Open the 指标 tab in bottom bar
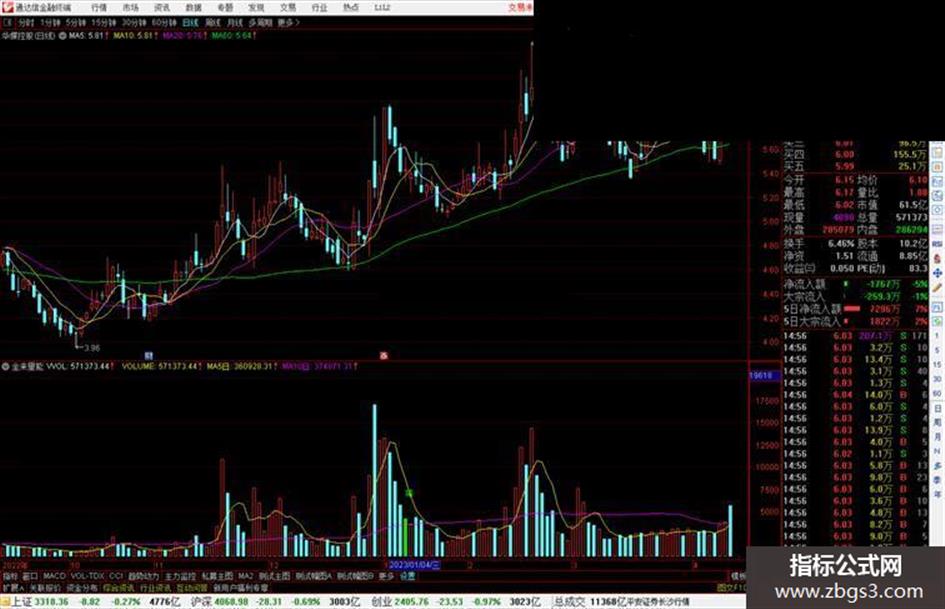Screen dimensions: 945x609 10,576
